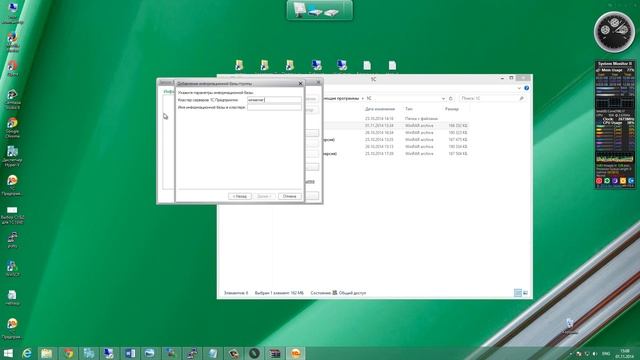The image size is (640, 360).
Task: Expand the Explorer ribbon with the chevron
Action: pos(519,88)
